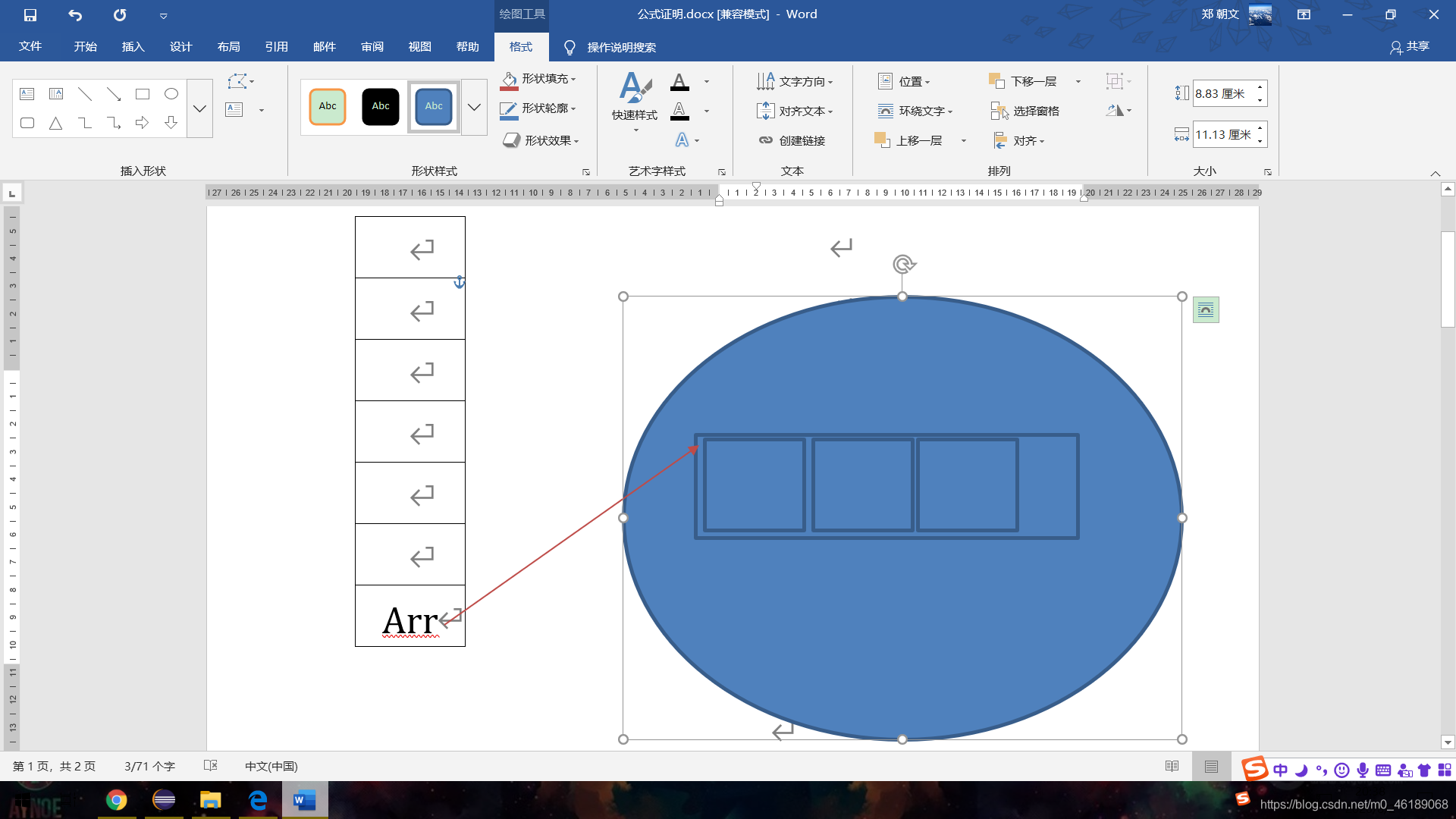Click the 共享 share button
The height and width of the screenshot is (819, 1456).
[x=1410, y=47]
